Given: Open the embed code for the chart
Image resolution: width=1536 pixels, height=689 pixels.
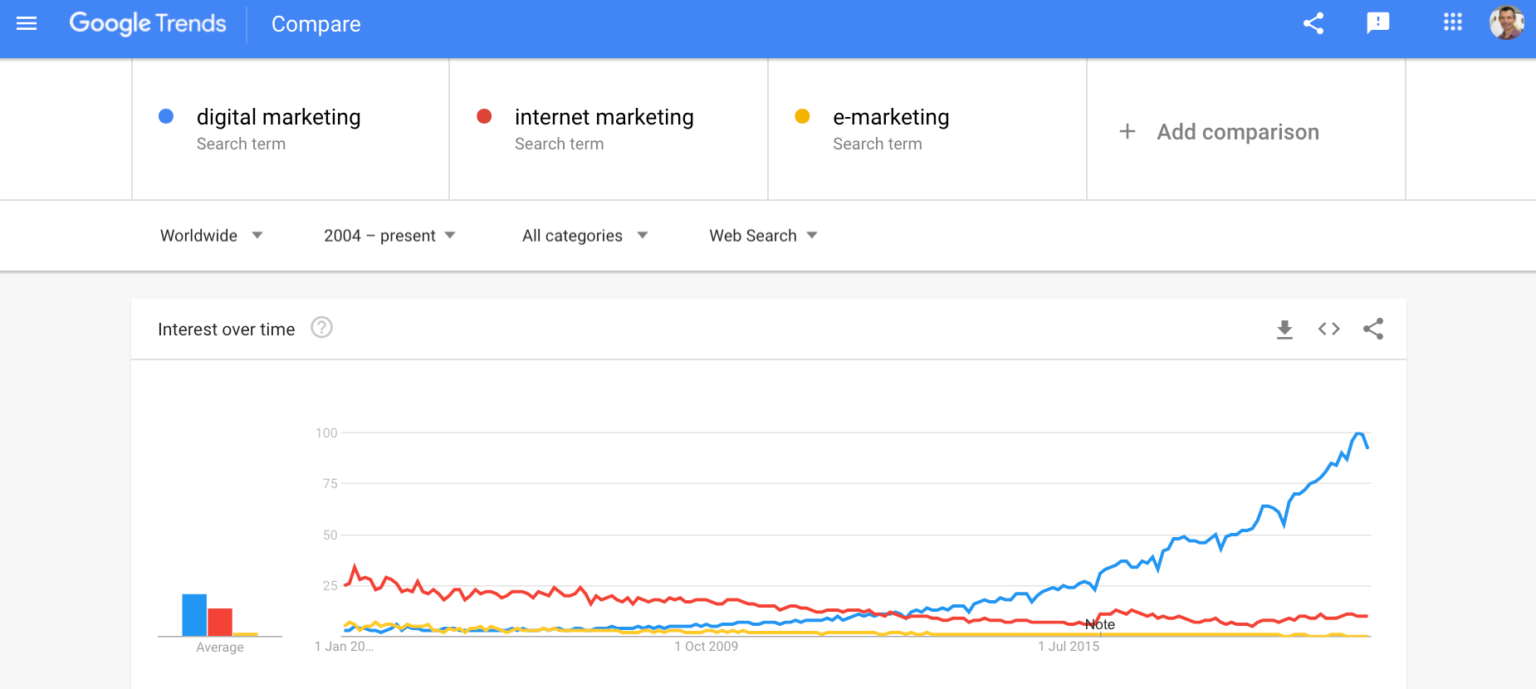Looking at the screenshot, I should coord(1328,328).
